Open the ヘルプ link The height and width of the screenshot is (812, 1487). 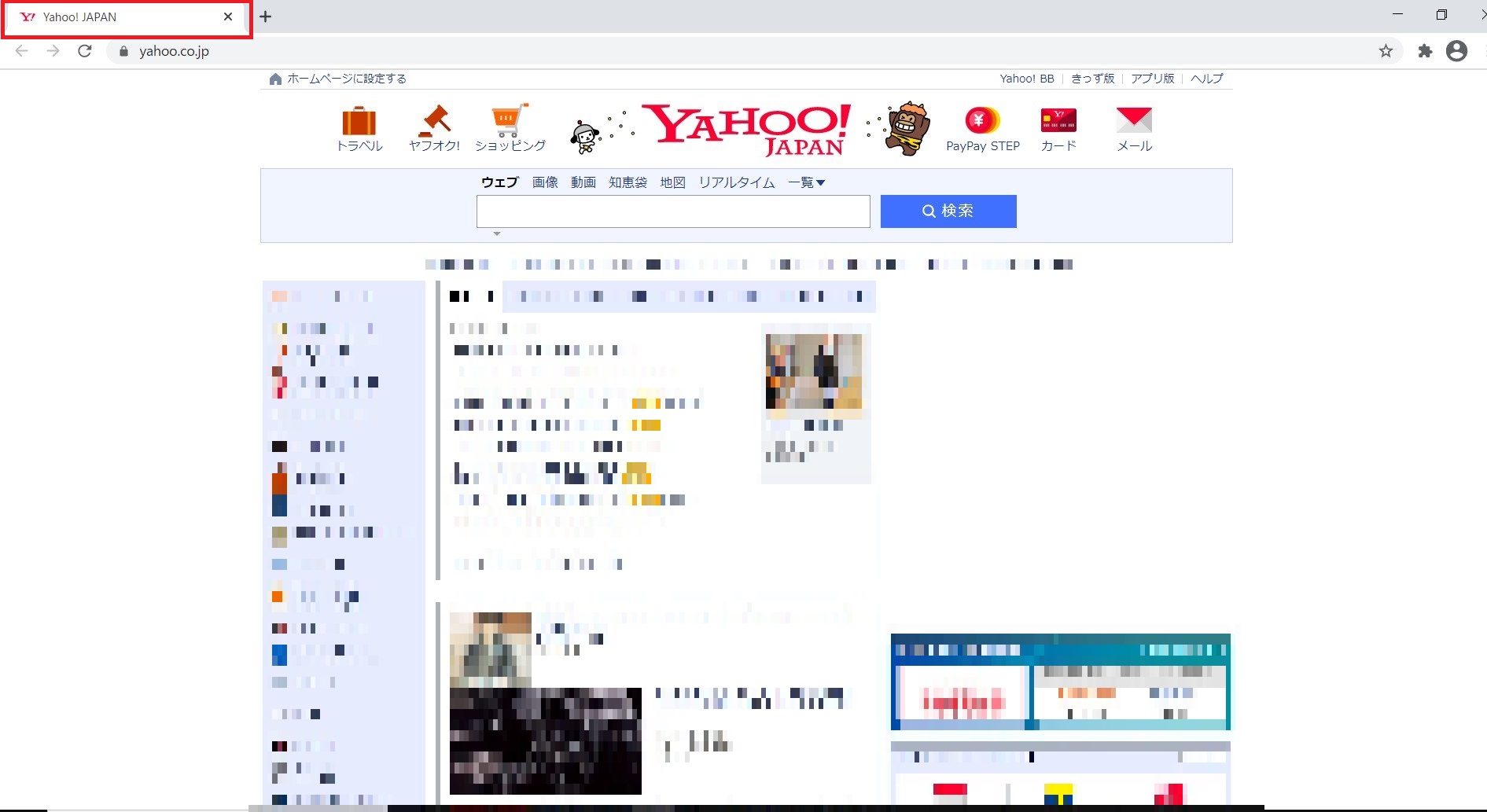[1205, 78]
